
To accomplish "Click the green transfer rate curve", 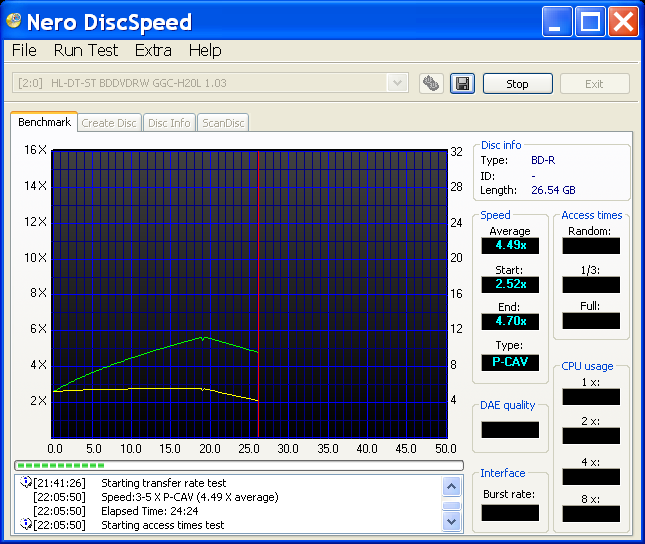I will 156,351.
